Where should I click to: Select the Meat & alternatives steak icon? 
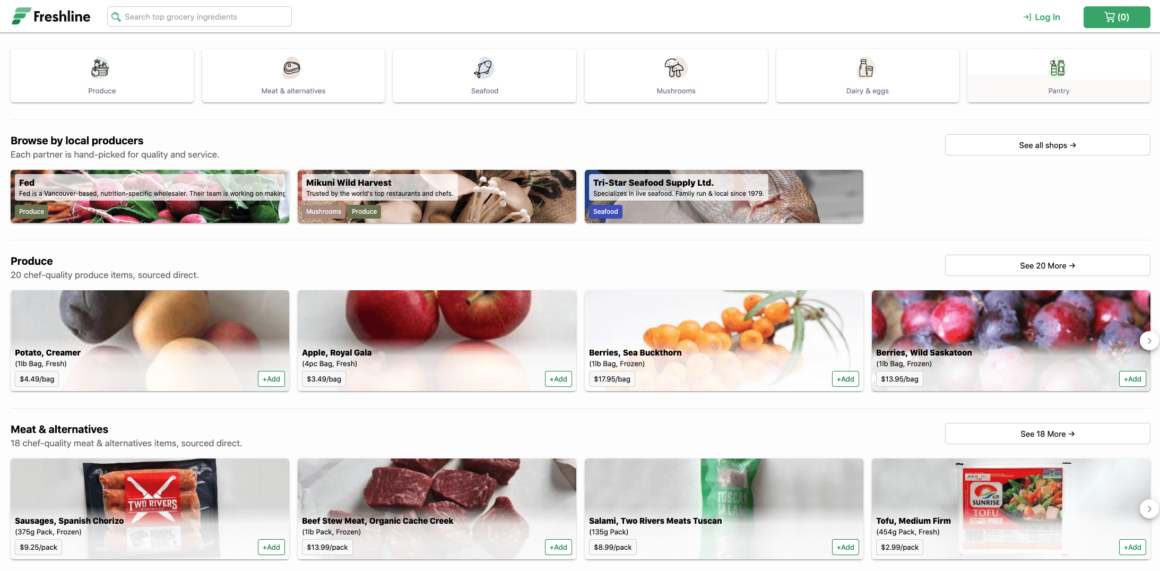(291, 68)
